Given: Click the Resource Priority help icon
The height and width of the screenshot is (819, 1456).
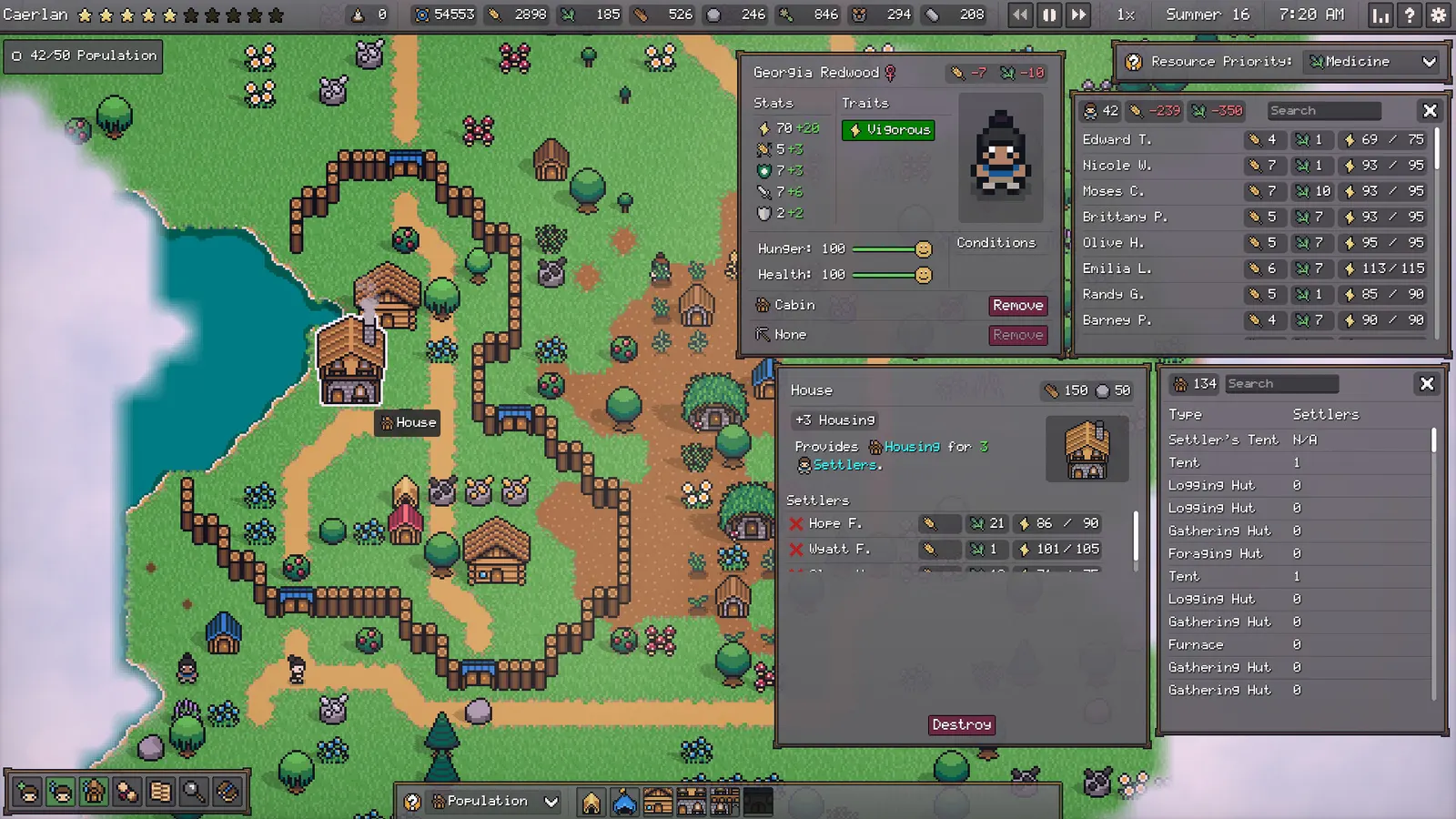Looking at the screenshot, I should click(1134, 62).
